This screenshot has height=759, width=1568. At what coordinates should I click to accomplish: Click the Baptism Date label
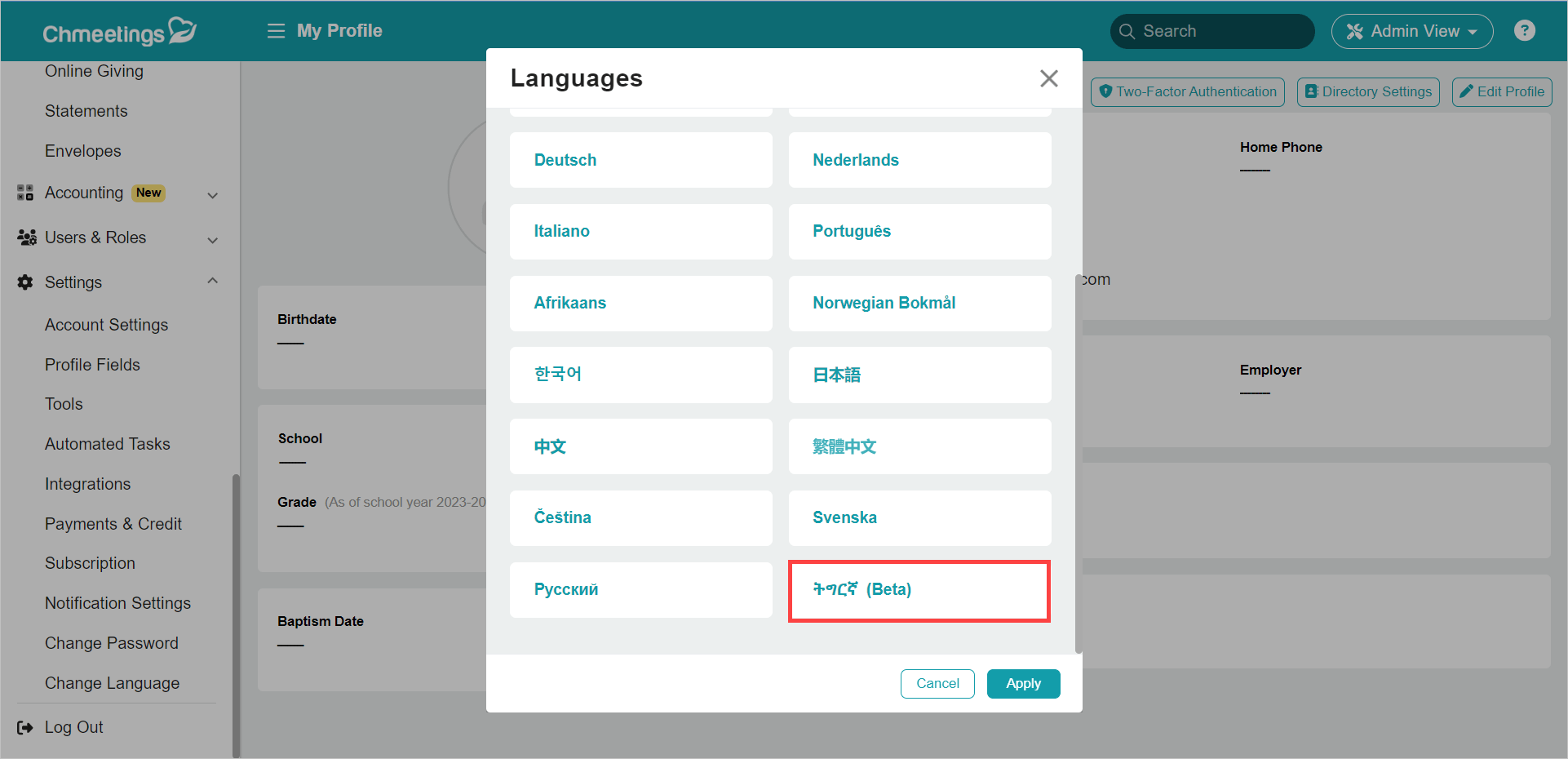point(320,621)
